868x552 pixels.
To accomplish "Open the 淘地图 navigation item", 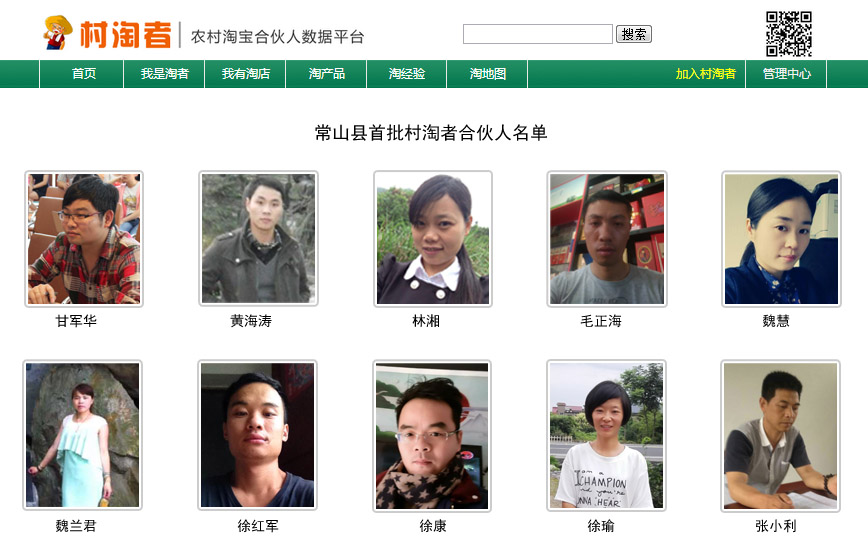I will coord(487,74).
